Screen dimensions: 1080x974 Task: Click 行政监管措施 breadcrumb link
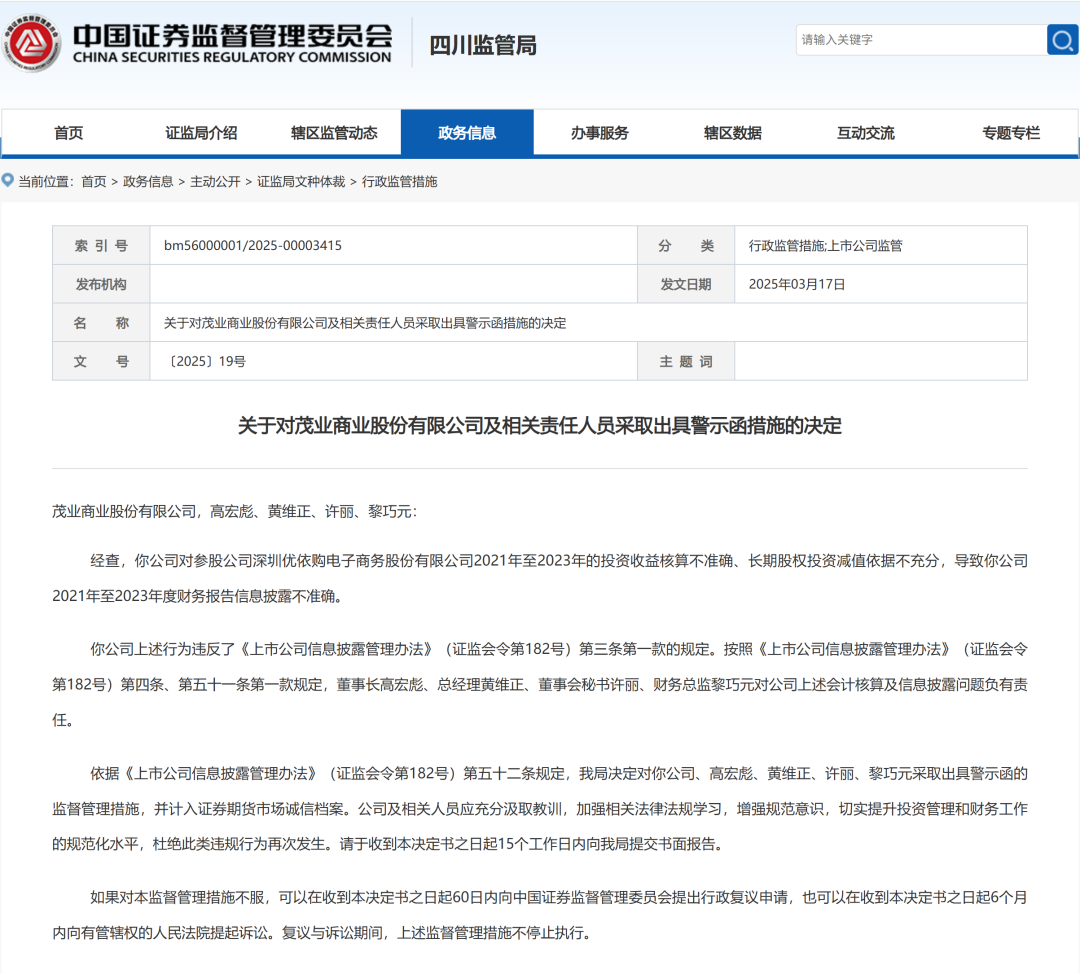pos(400,182)
